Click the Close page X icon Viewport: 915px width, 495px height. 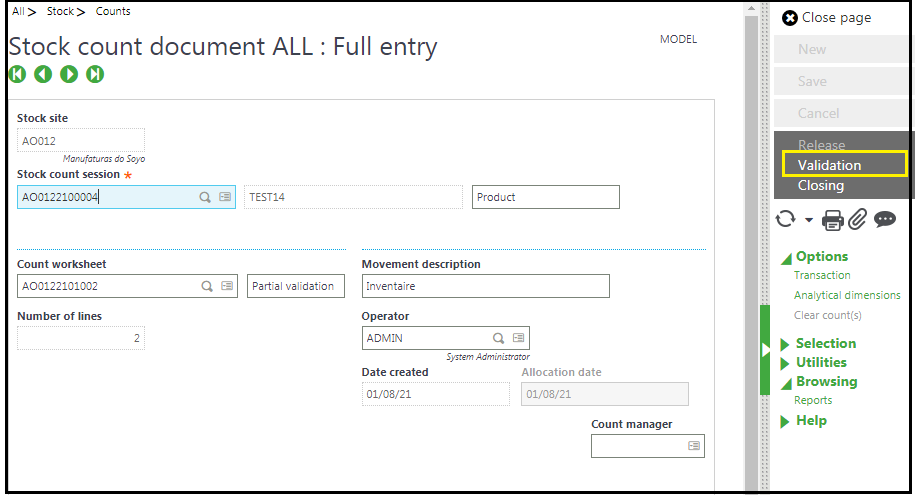[x=790, y=18]
